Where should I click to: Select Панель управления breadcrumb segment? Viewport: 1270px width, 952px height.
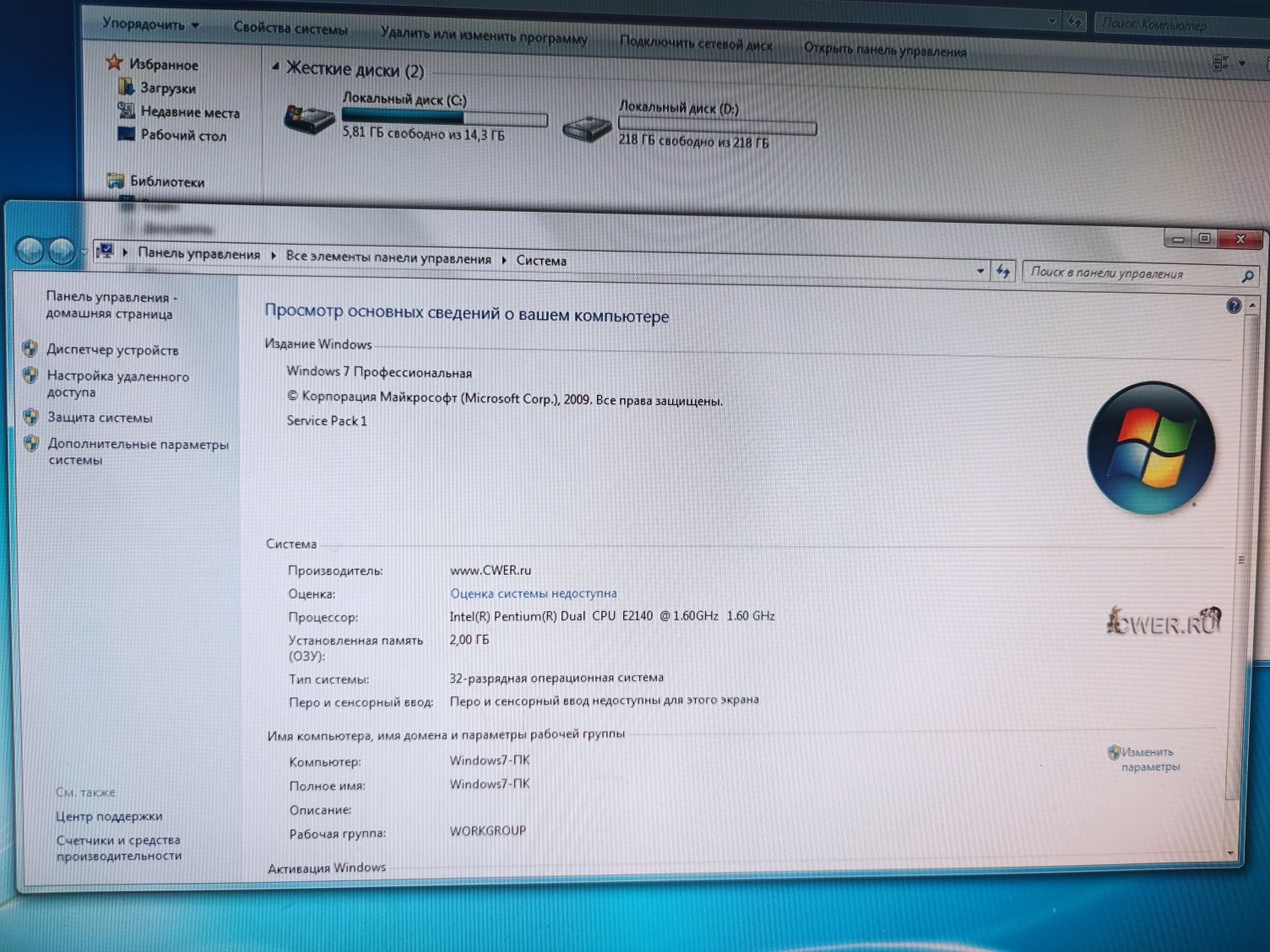coord(199,253)
